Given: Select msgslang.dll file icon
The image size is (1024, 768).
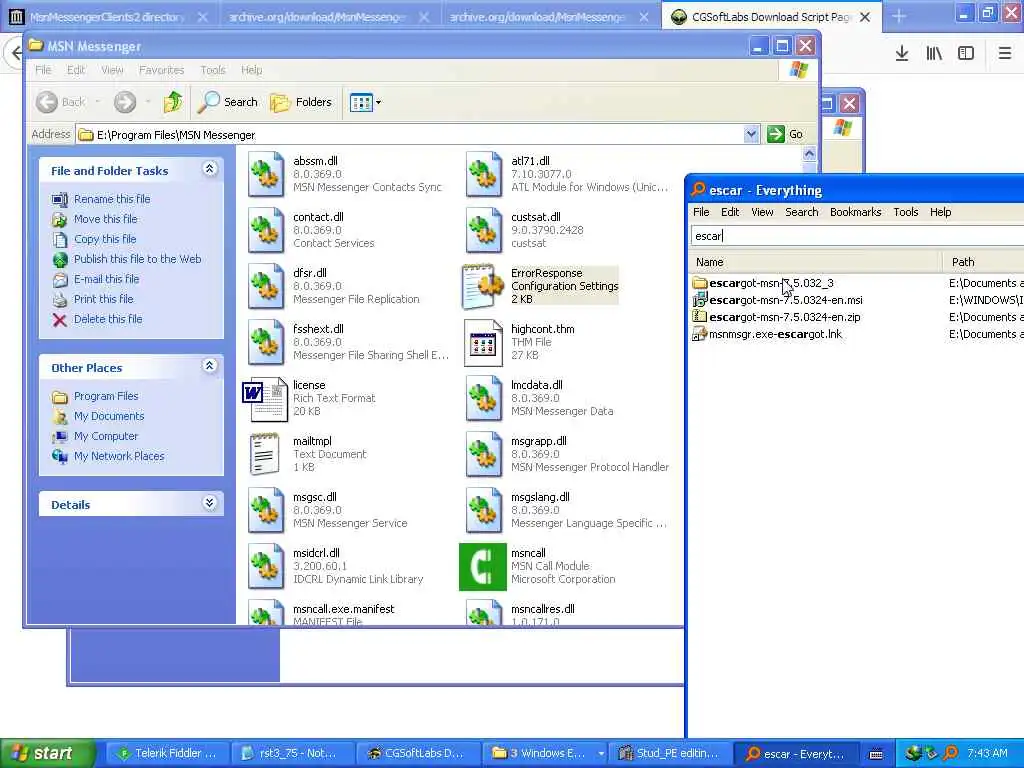Looking at the screenshot, I should pos(484,511).
